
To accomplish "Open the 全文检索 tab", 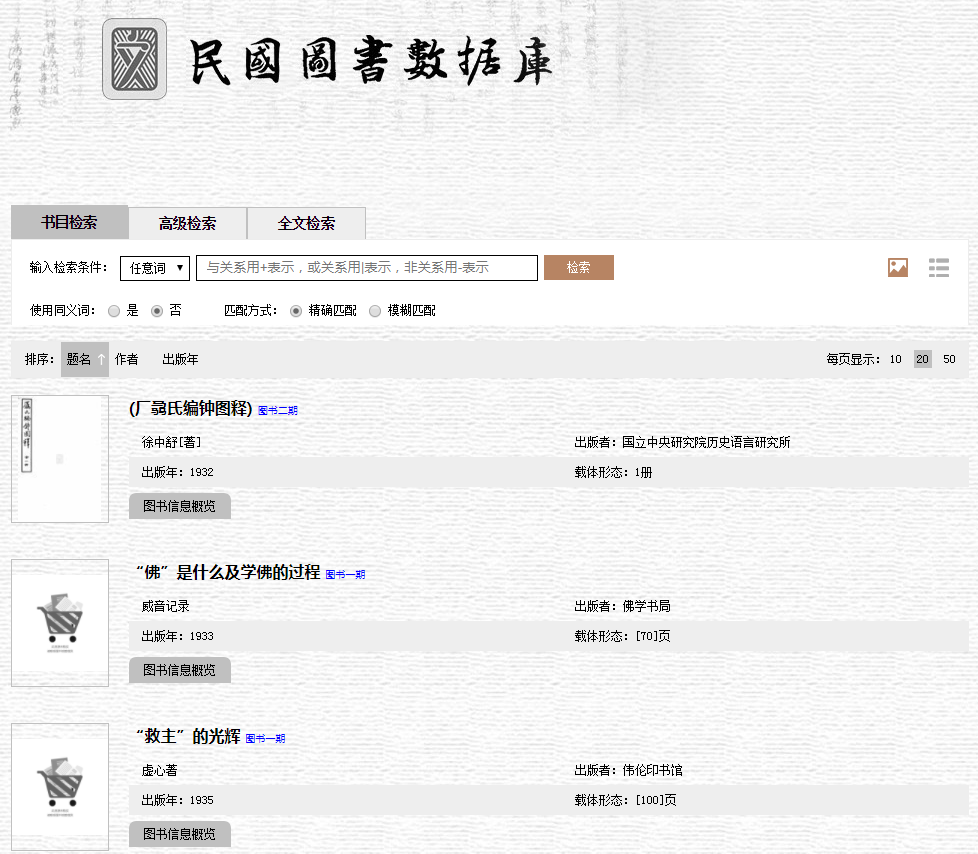I will [x=306, y=223].
